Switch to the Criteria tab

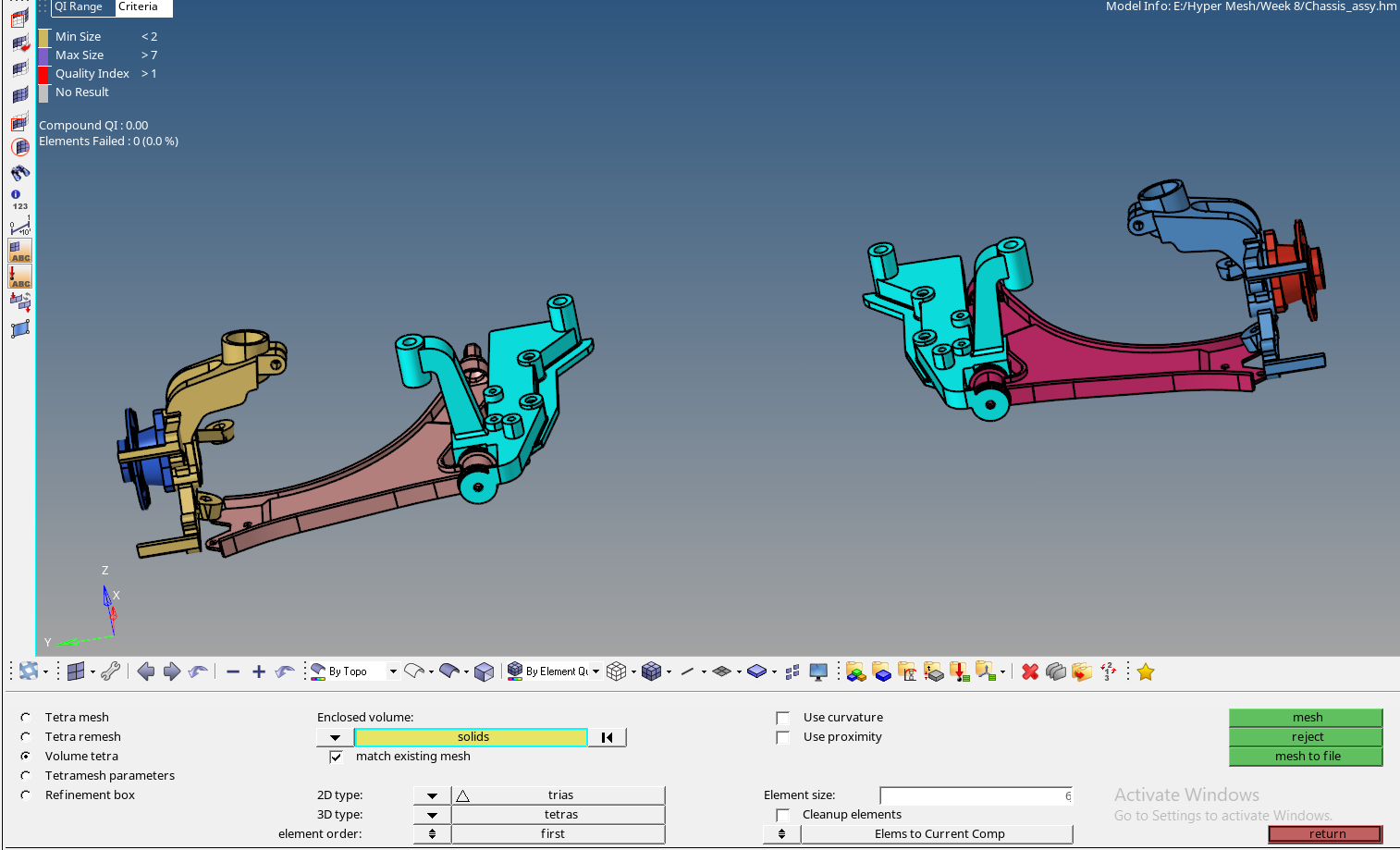coord(139,7)
